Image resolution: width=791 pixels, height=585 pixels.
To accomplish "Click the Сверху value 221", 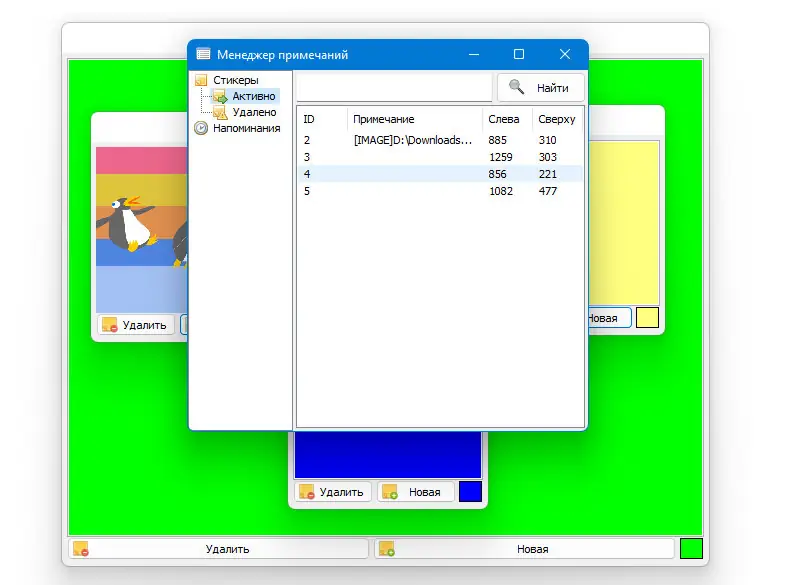I will coord(547,174).
